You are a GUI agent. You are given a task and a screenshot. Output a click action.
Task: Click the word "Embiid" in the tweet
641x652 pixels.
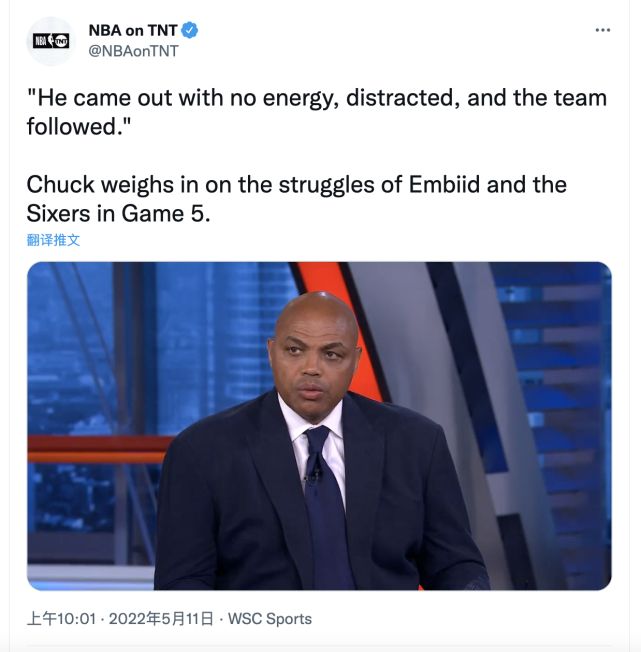(444, 184)
